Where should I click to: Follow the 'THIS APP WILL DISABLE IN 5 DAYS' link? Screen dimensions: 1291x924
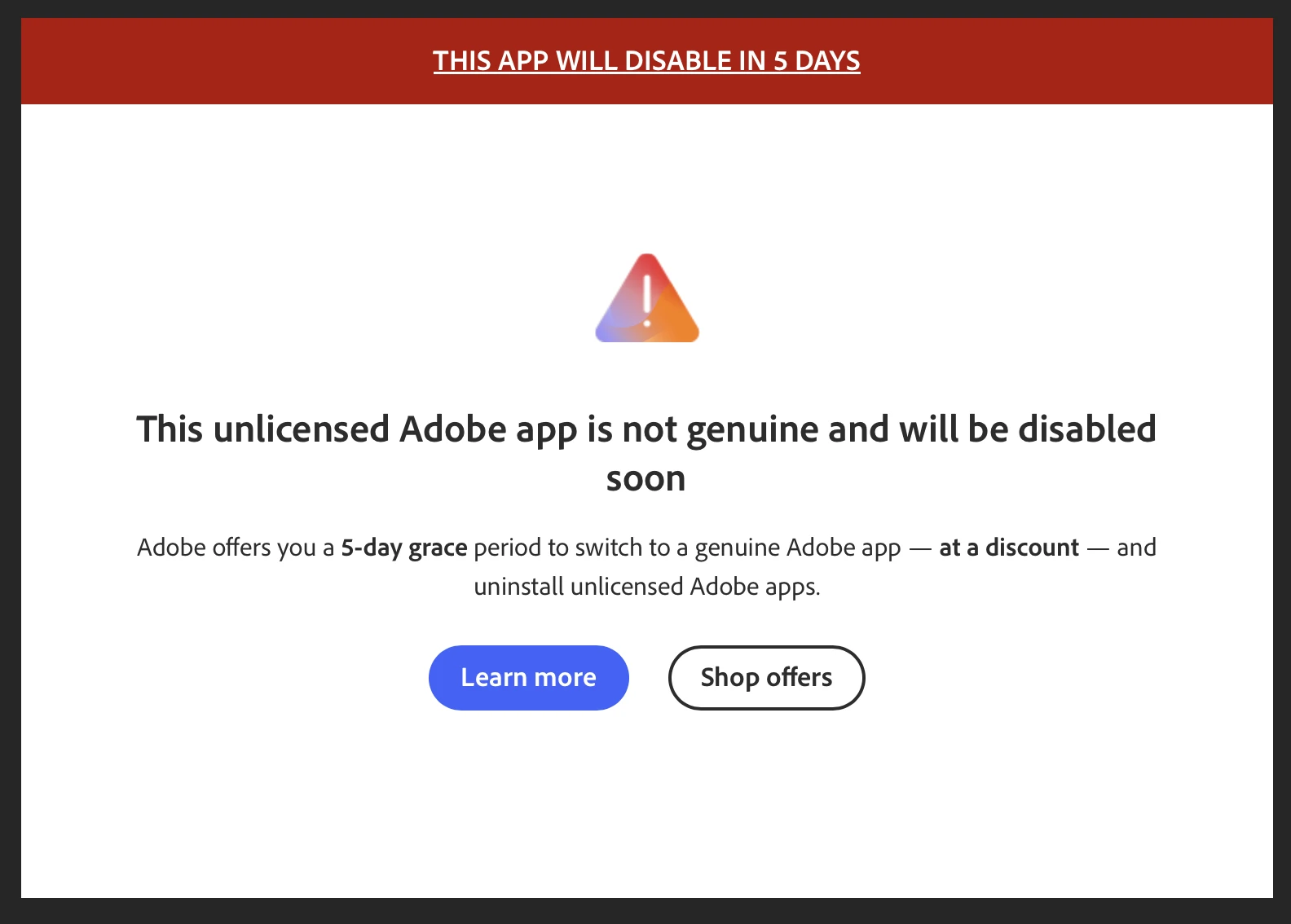[646, 61]
